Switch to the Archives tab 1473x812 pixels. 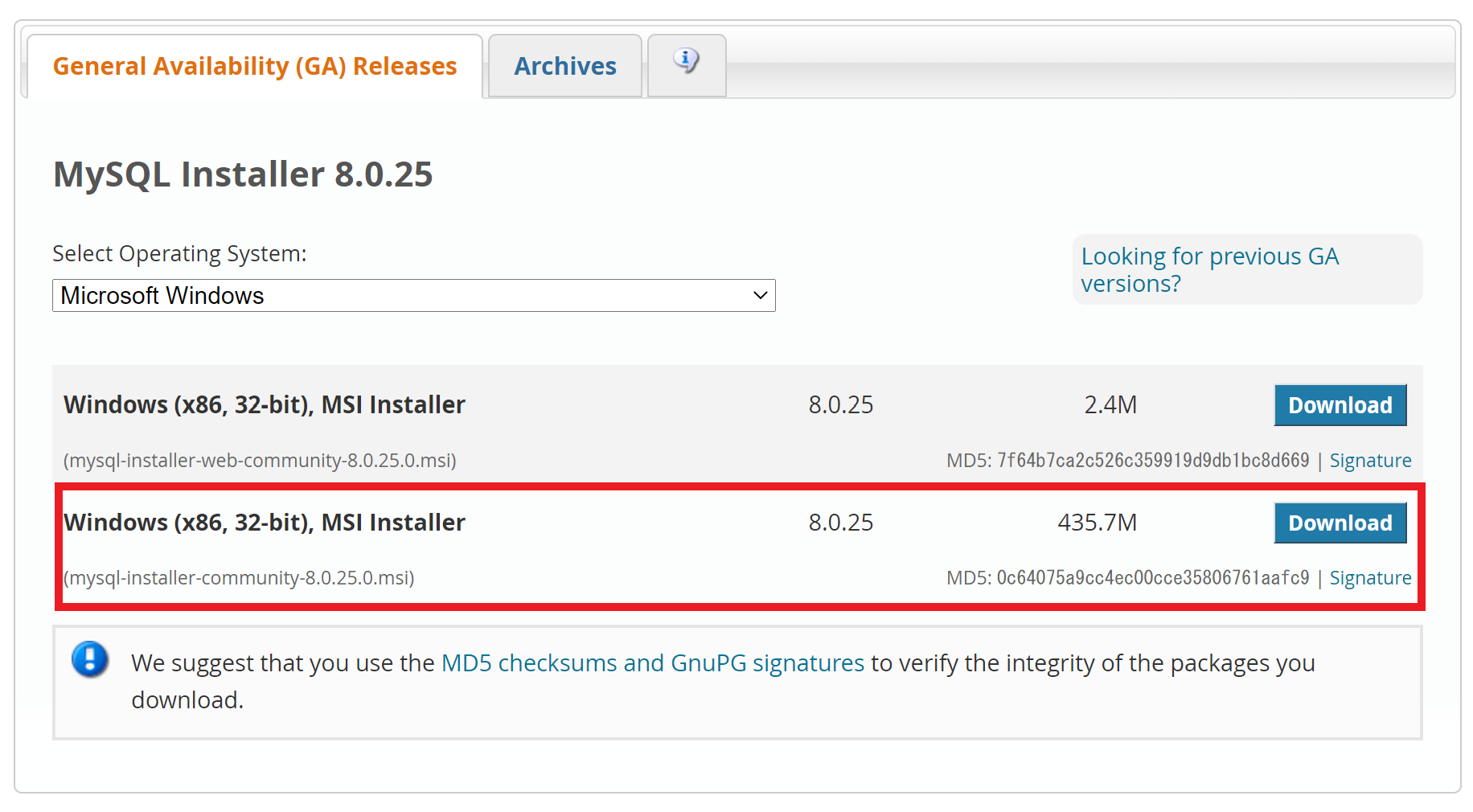coord(564,66)
